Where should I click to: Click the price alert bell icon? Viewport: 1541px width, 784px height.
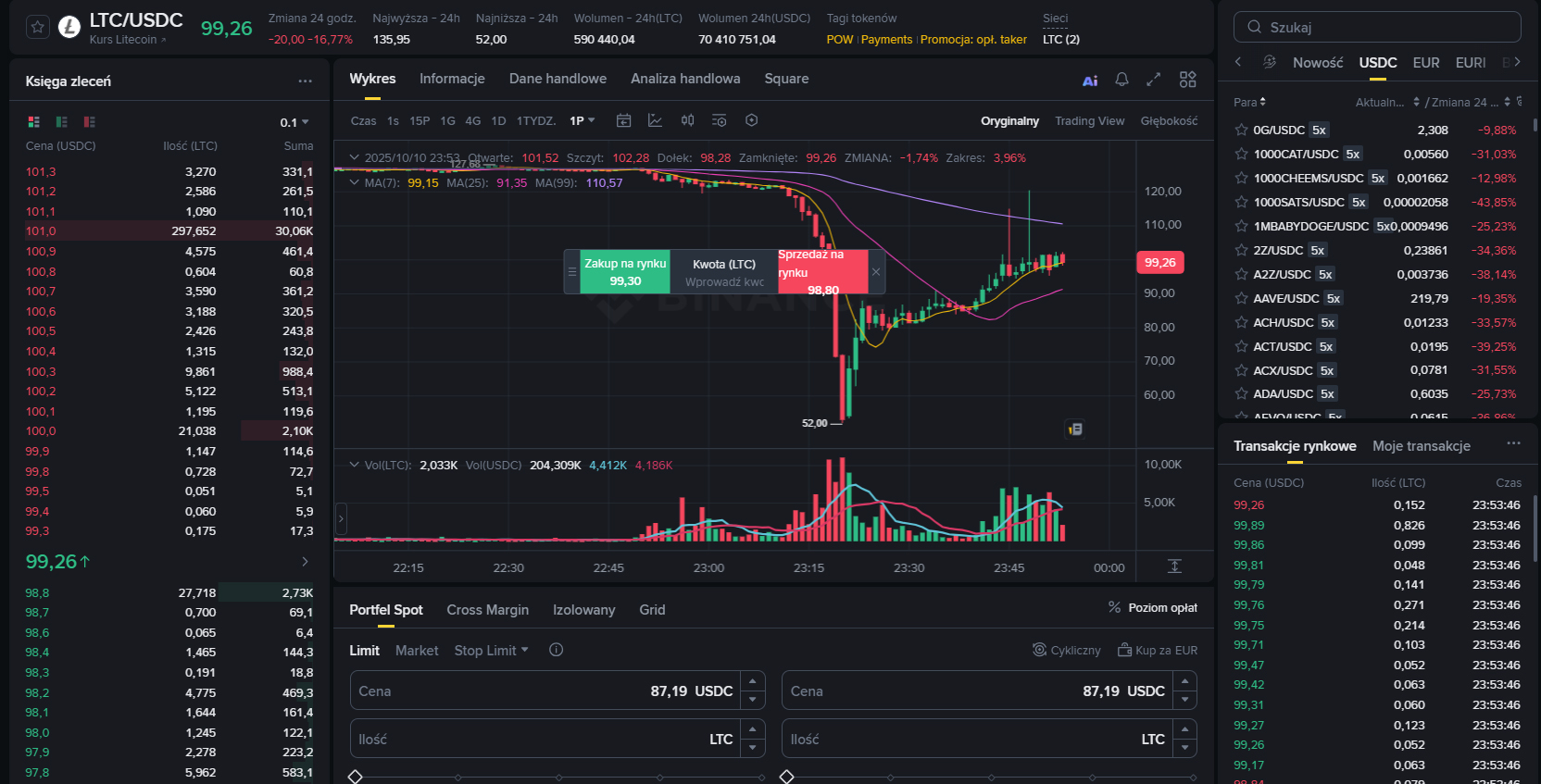click(1121, 80)
